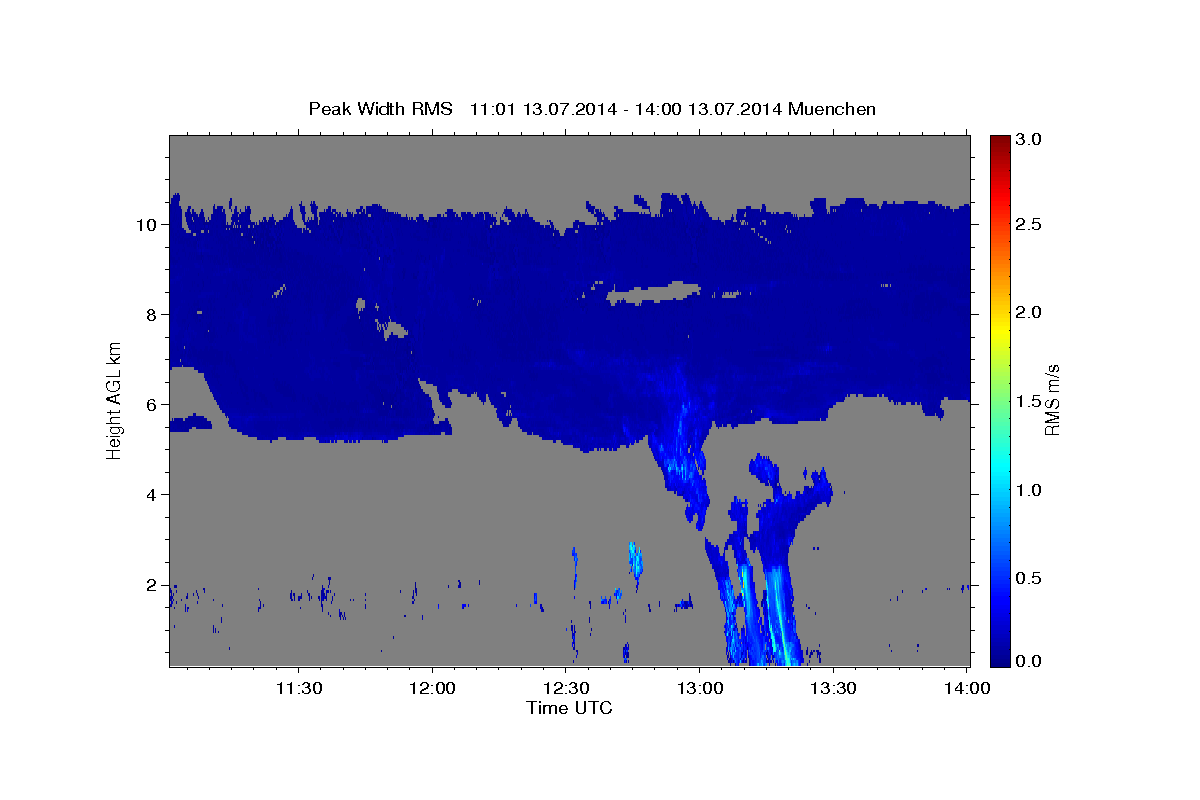This screenshot has height=800, width=1200.
Task: Click the 11:30 time tick label
Action: (x=299, y=688)
